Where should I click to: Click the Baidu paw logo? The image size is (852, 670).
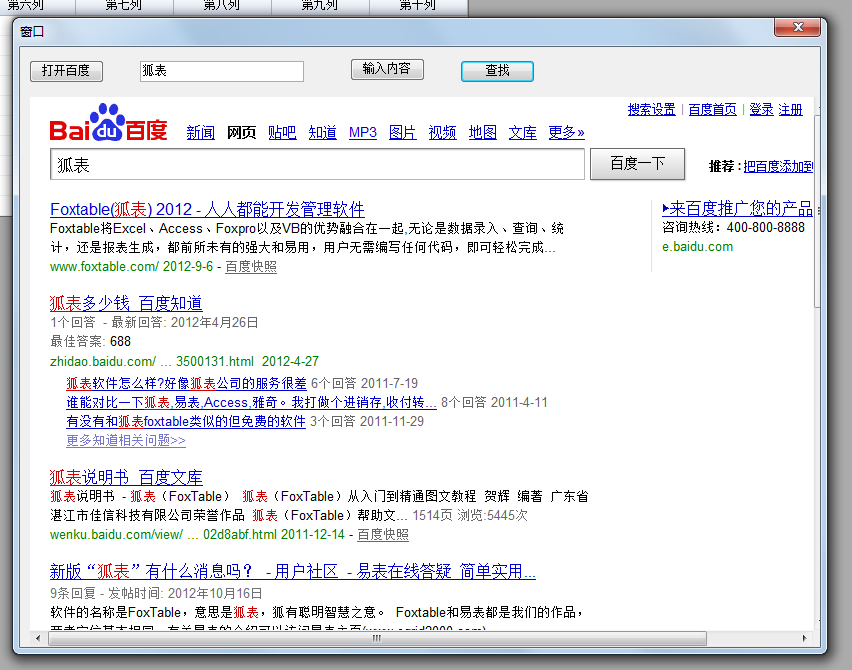point(108,123)
